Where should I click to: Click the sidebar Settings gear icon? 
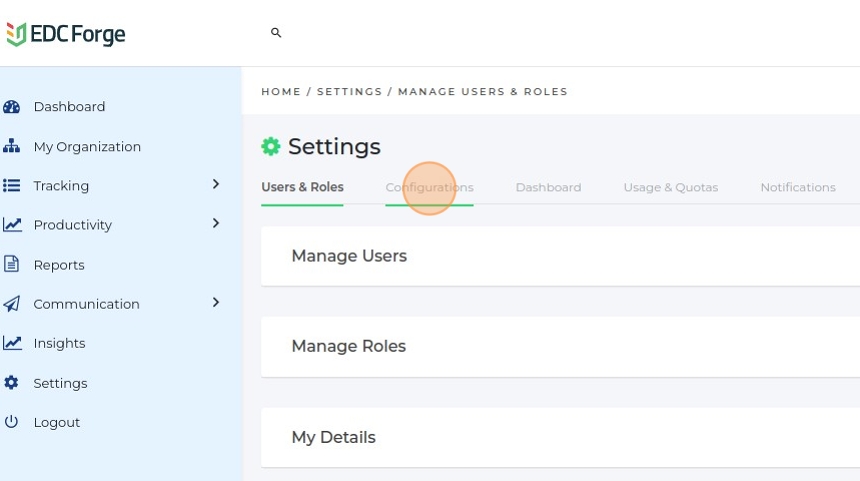point(12,383)
